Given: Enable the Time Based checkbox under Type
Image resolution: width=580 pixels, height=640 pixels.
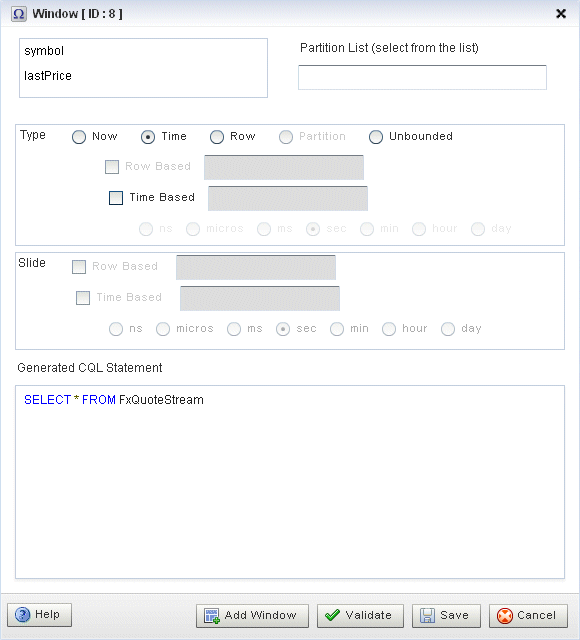Looking at the screenshot, I should click(x=116, y=198).
